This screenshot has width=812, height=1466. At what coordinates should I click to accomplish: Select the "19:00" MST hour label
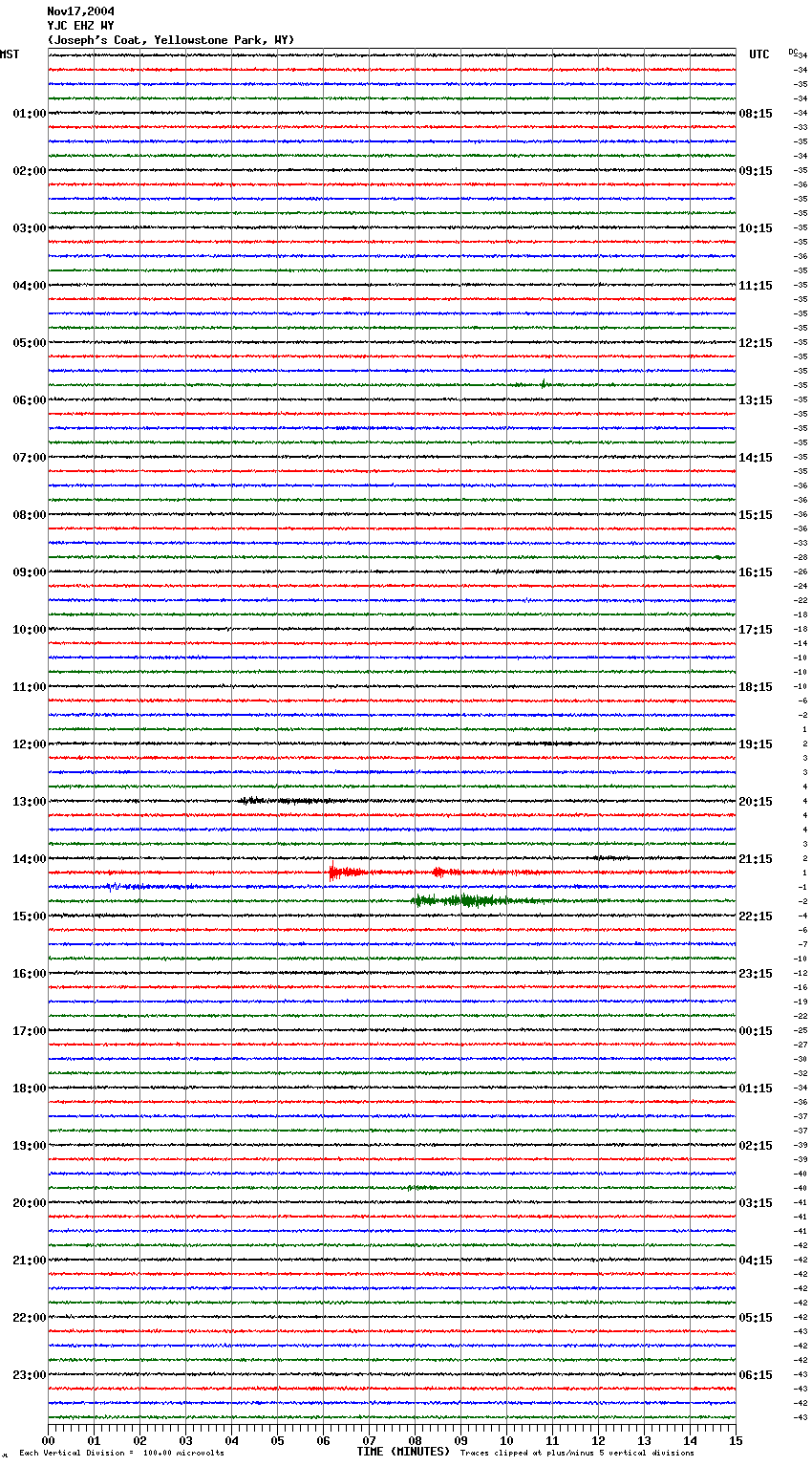click(x=30, y=1146)
